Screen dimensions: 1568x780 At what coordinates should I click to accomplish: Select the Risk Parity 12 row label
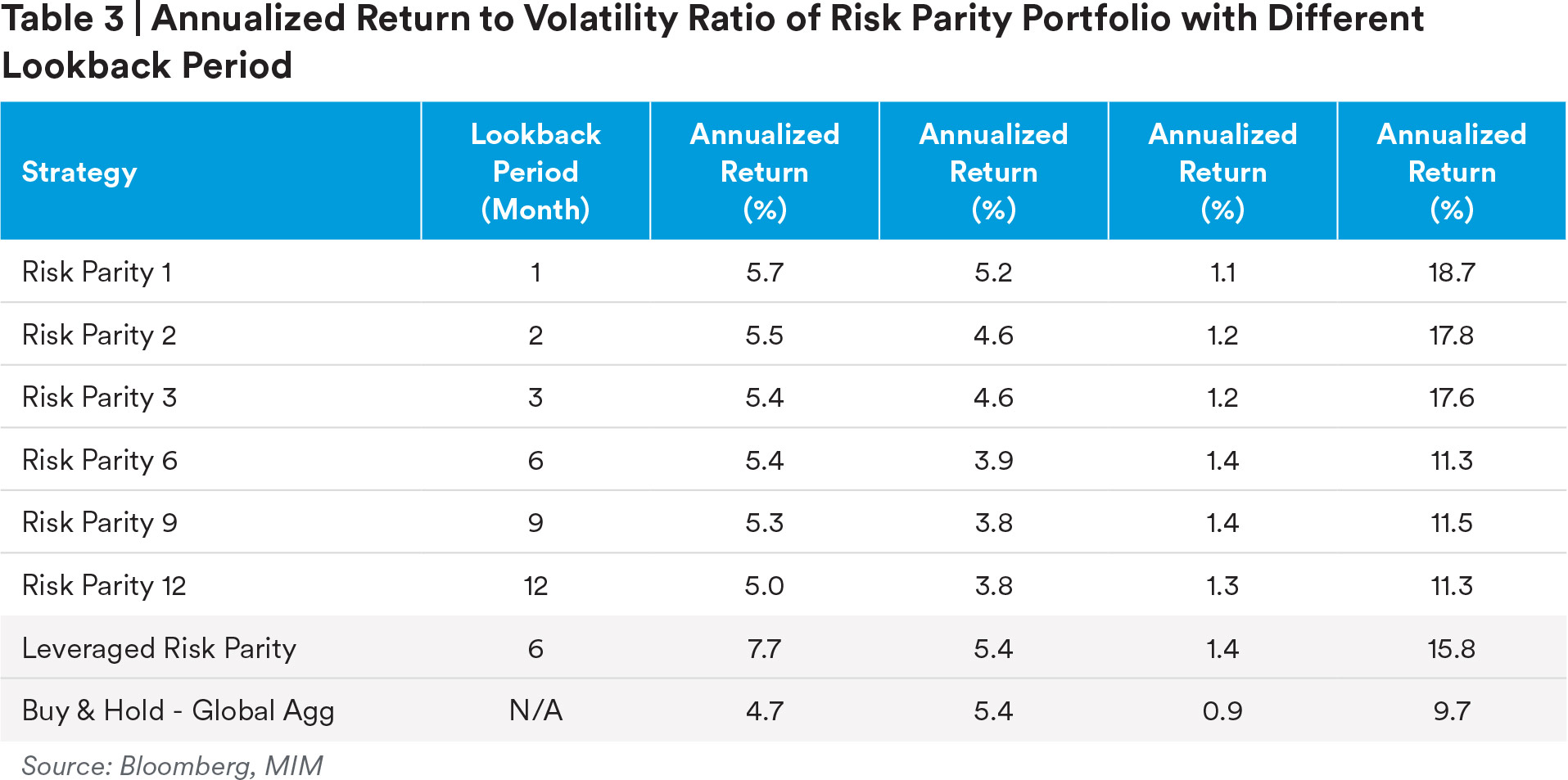(x=104, y=585)
